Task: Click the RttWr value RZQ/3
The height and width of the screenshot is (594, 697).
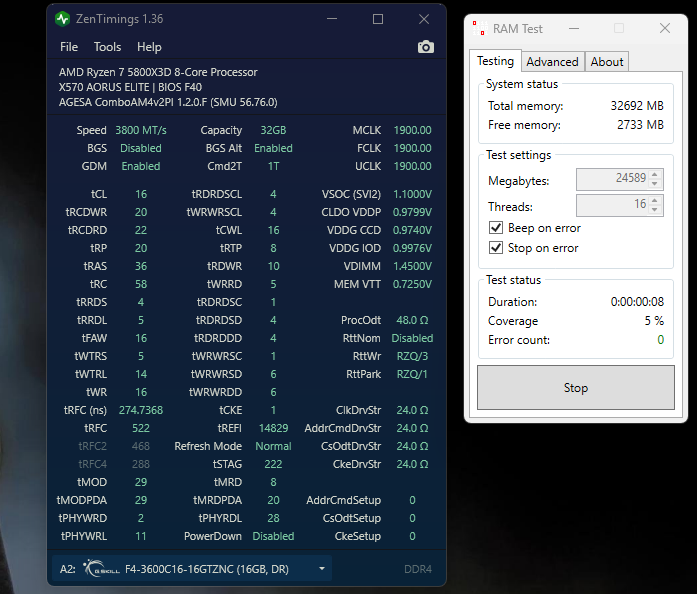Action: 412,356
